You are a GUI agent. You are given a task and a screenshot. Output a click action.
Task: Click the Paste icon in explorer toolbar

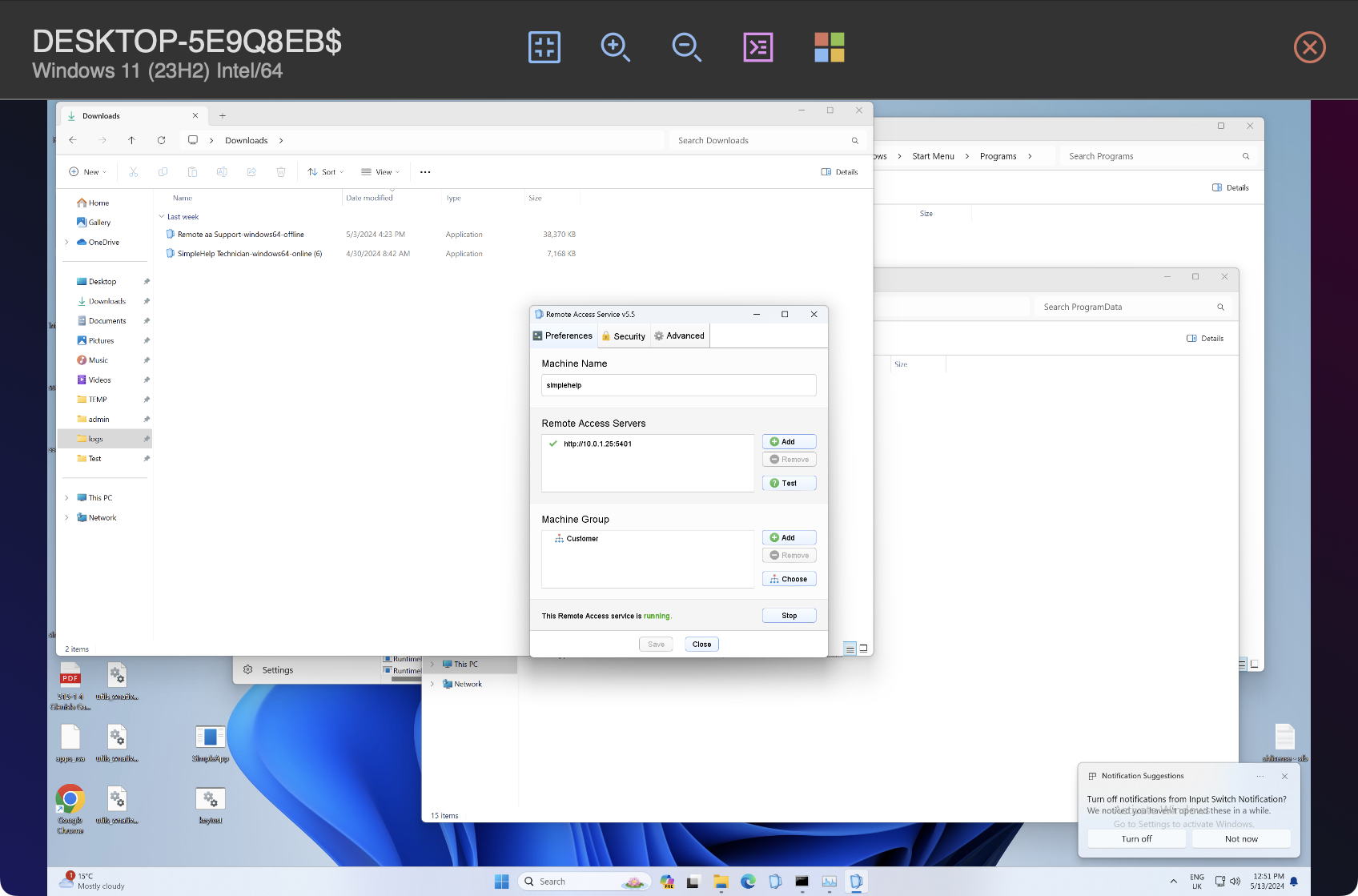[x=192, y=172]
